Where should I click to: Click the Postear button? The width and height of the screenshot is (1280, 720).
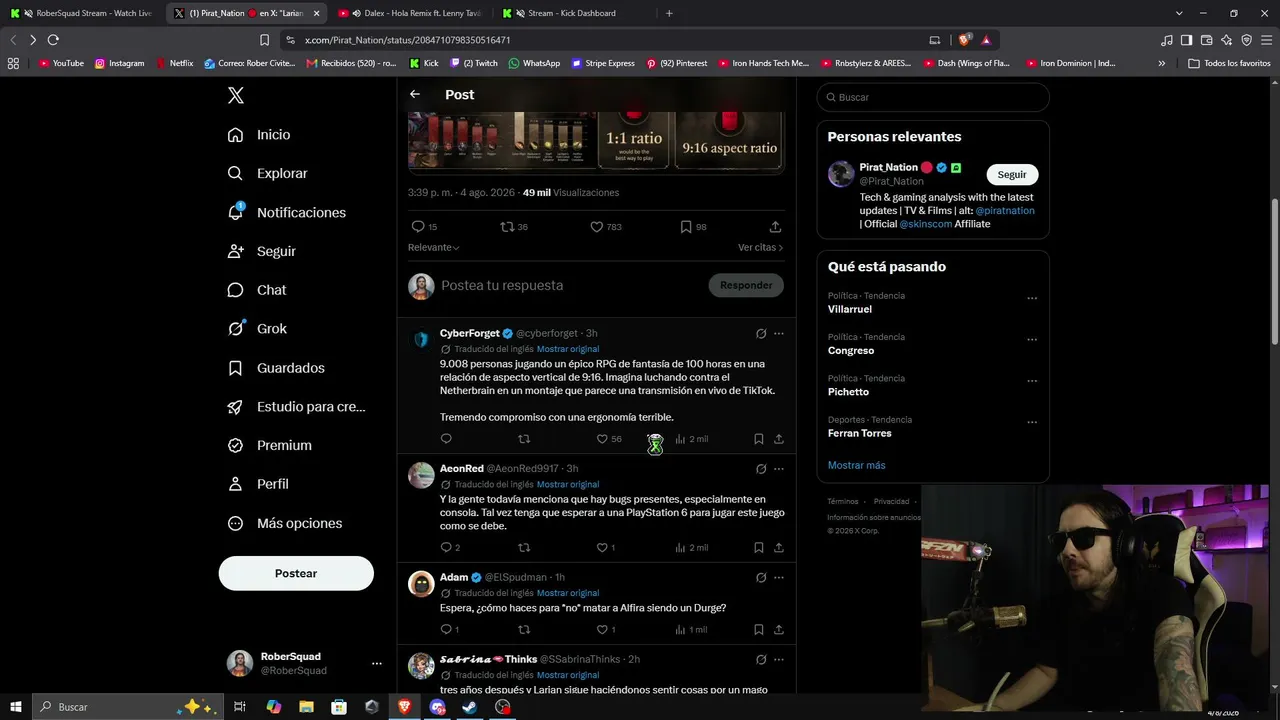pyautogui.click(x=296, y=573)
